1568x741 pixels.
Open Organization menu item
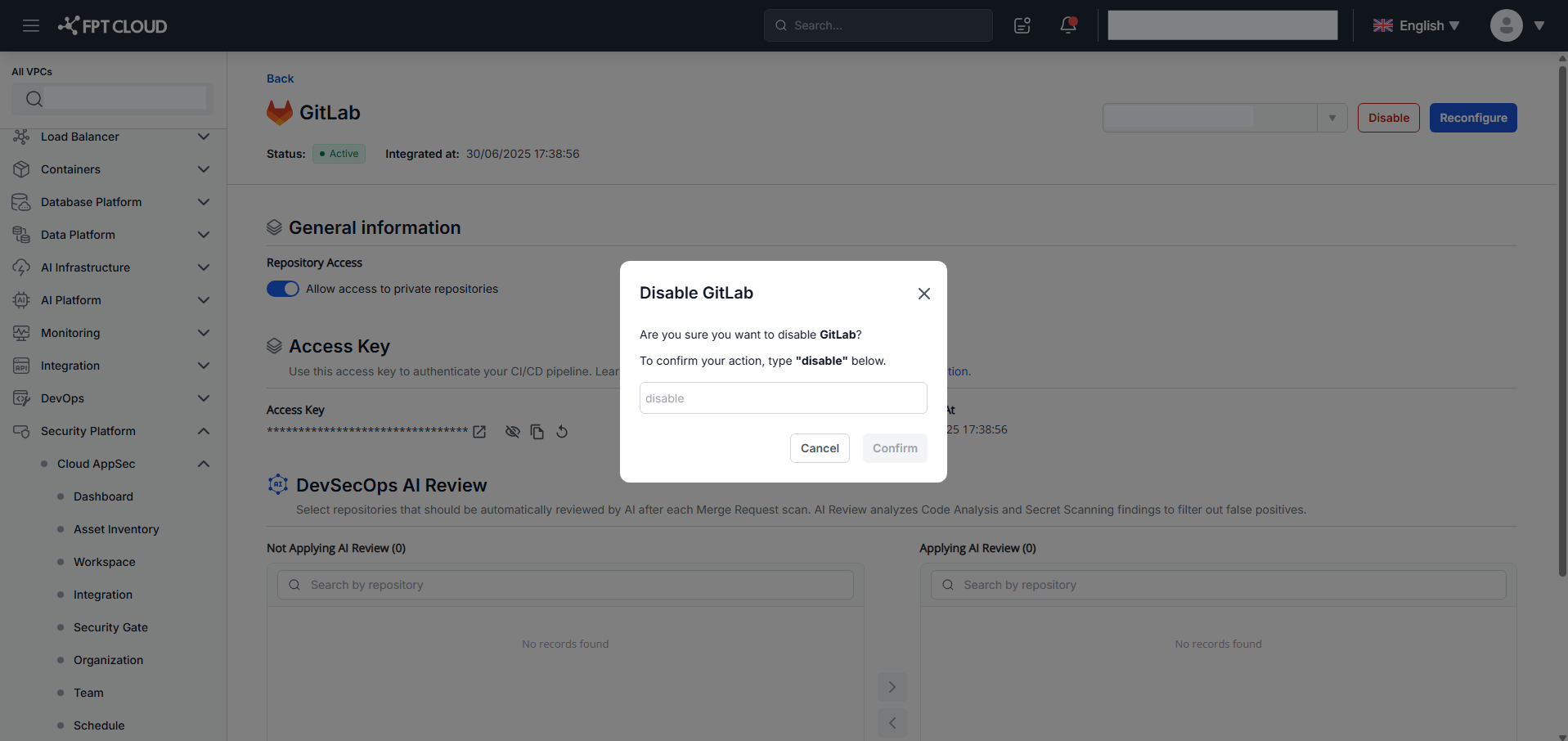point(108,660)
